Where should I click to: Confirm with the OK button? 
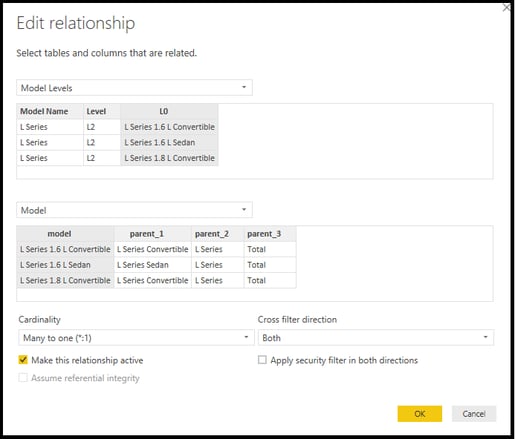point(420,414)
